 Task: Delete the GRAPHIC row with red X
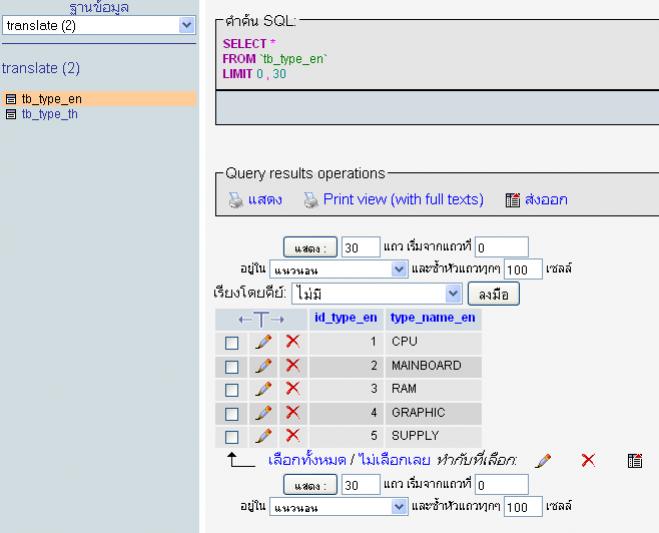(293, 412)
